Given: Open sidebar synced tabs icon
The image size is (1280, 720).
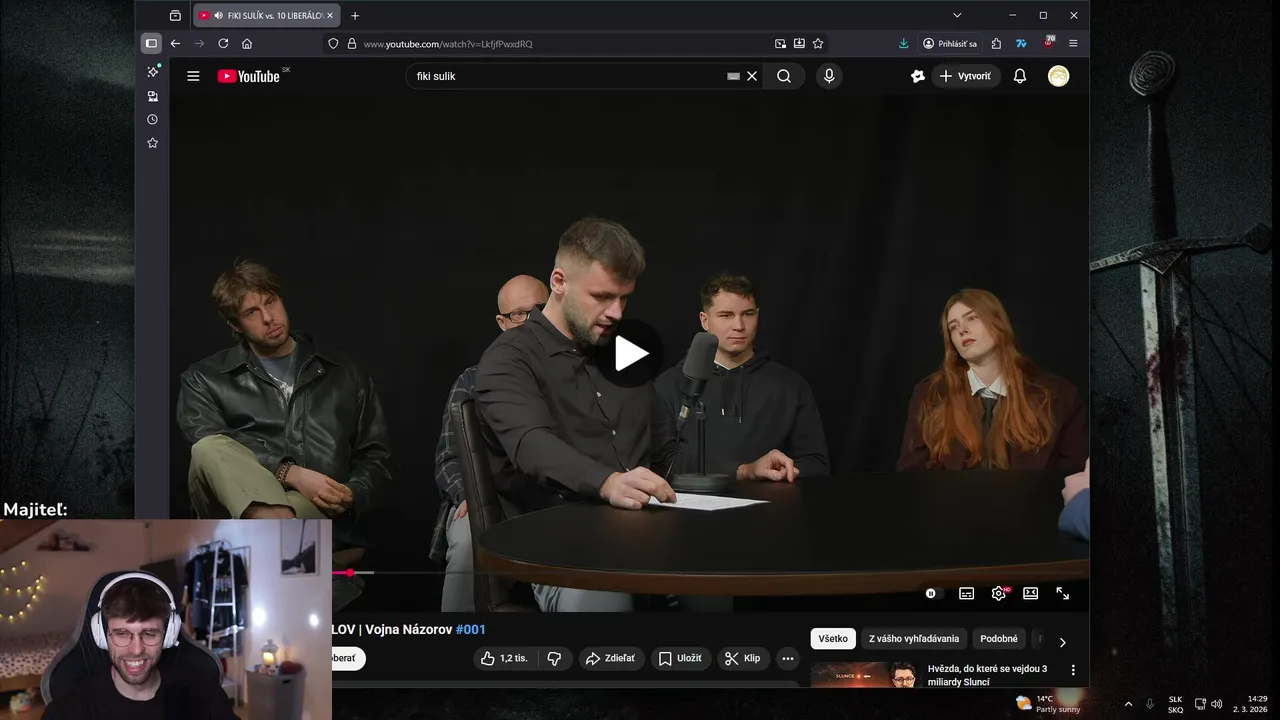Looking at the screenshot, I should 152,96.
